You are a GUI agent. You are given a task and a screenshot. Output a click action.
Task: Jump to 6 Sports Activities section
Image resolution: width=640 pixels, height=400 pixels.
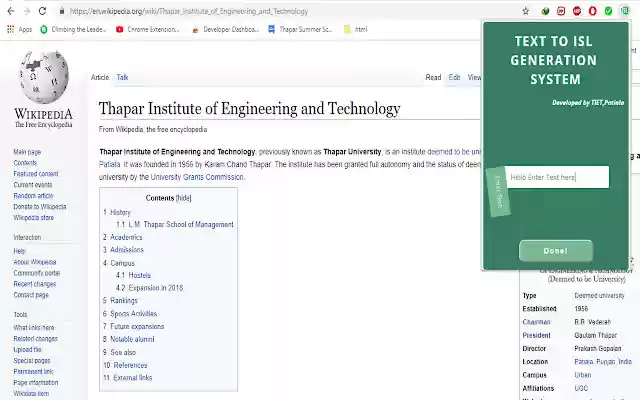[x=130, y=313]
